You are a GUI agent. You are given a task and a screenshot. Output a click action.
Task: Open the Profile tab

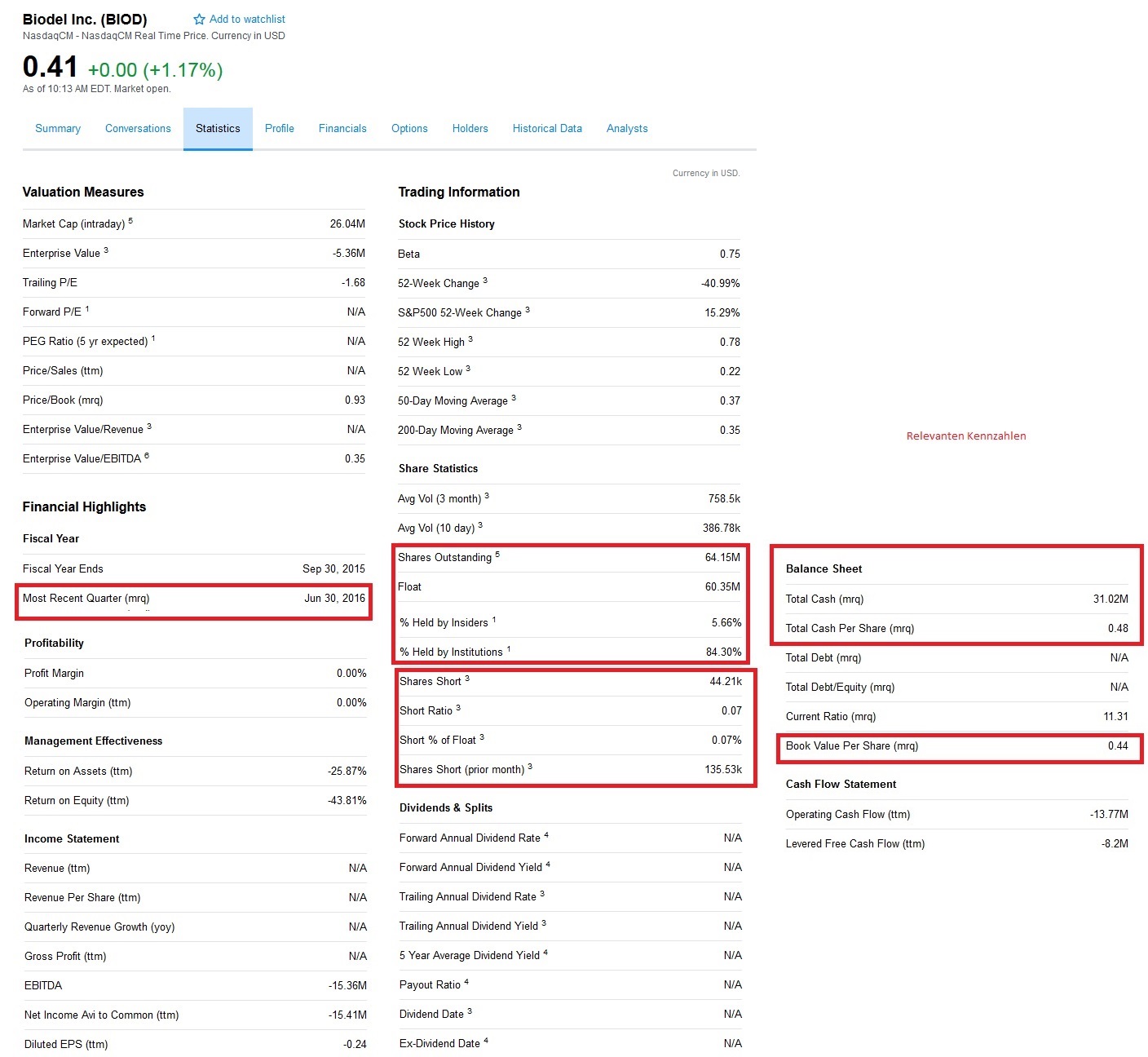[x=280, y=129]
